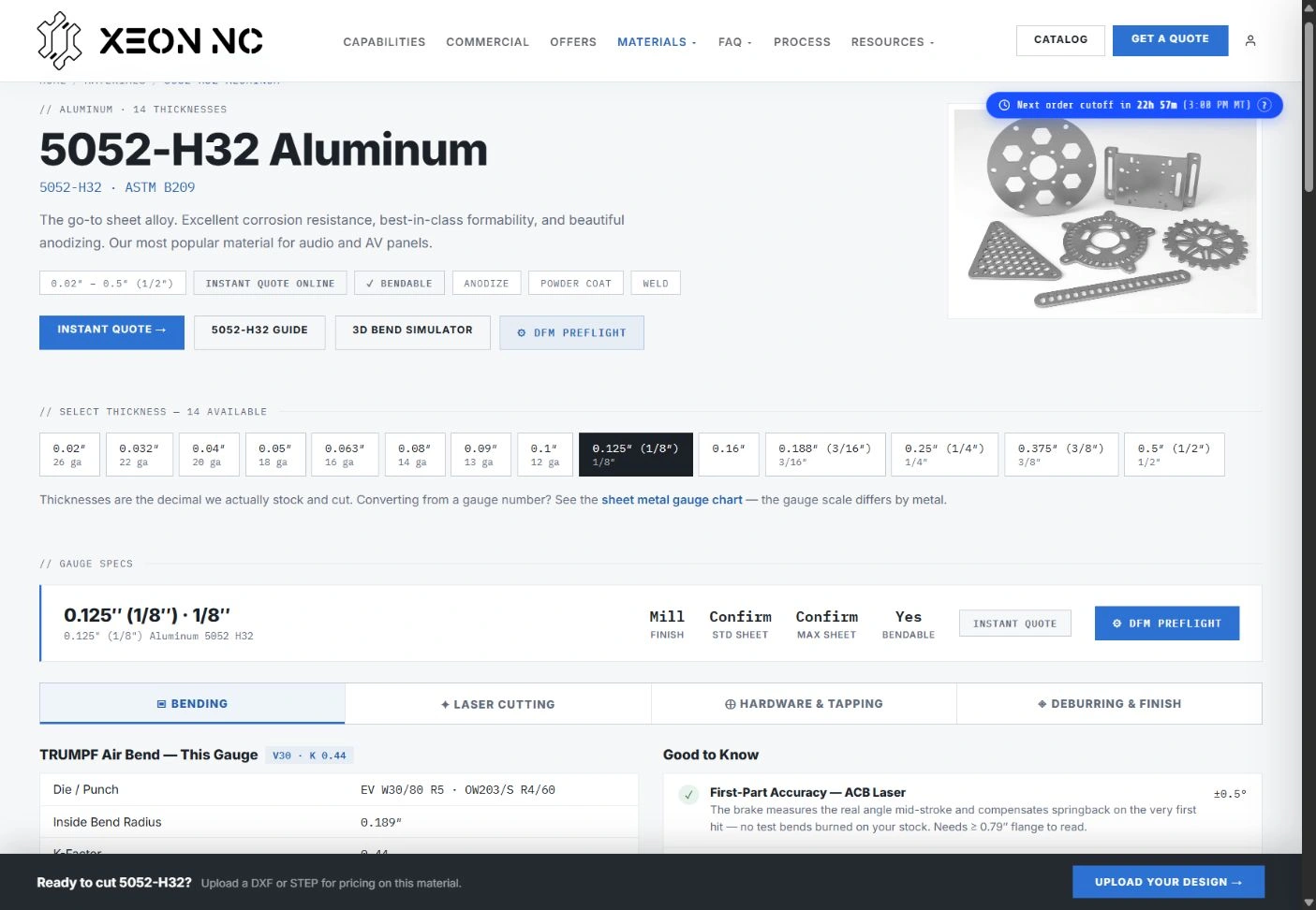This screenshot has width=1316, height=910.
Task: Click the aluminum parts product image
Action: [x=1105, y=211]
